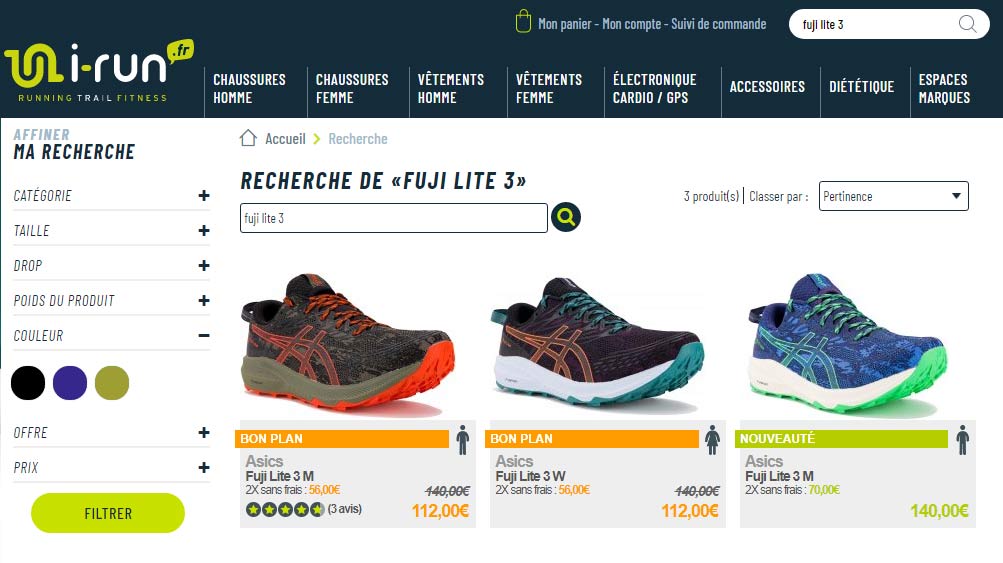Select the purple color swatch
Screen dimensions: 1003x563
click(70, 383)
